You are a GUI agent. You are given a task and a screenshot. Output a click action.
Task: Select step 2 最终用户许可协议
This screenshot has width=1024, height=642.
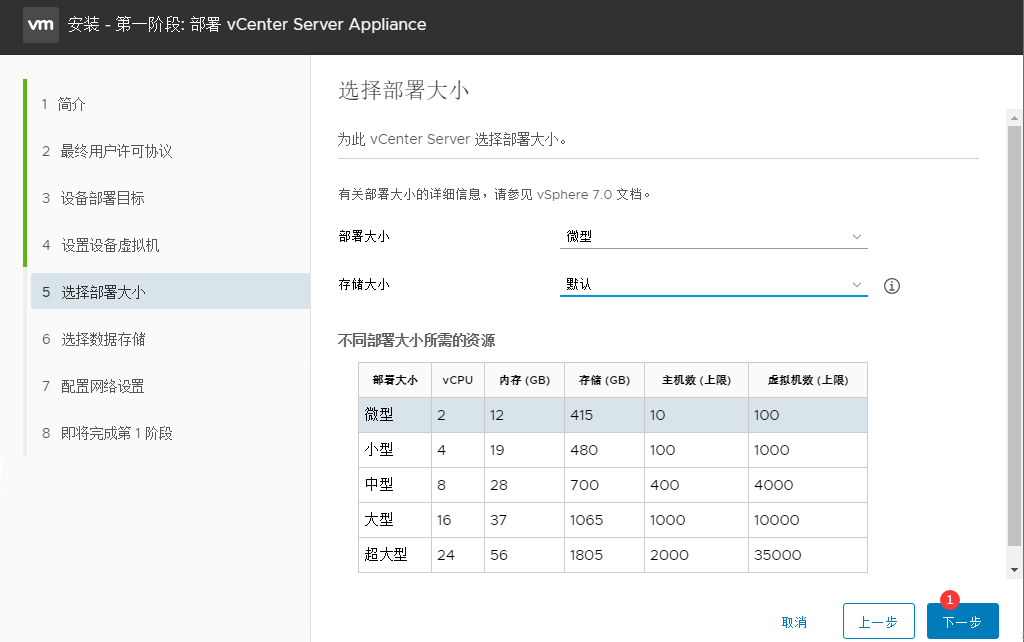pyautogui.click(x=116, y=151)
